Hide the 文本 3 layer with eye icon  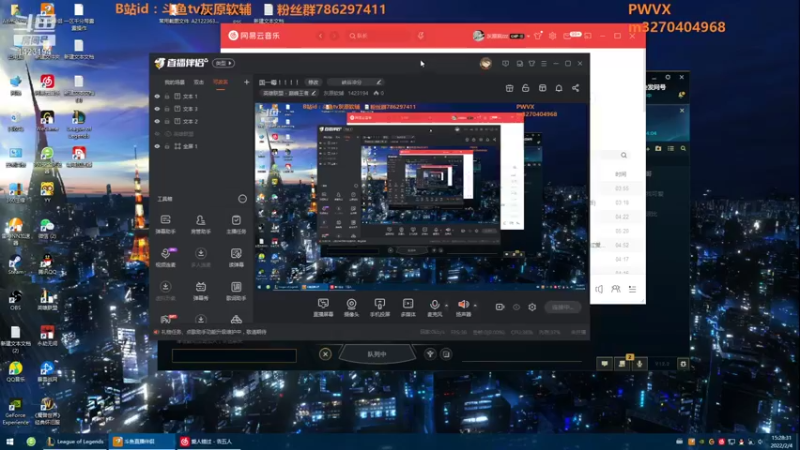[157, 109]
